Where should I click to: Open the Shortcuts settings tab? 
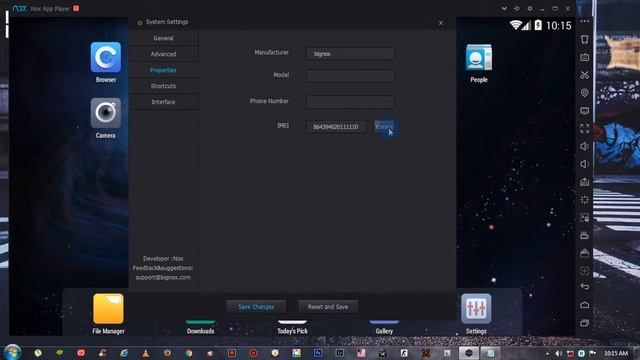(163, 86)
